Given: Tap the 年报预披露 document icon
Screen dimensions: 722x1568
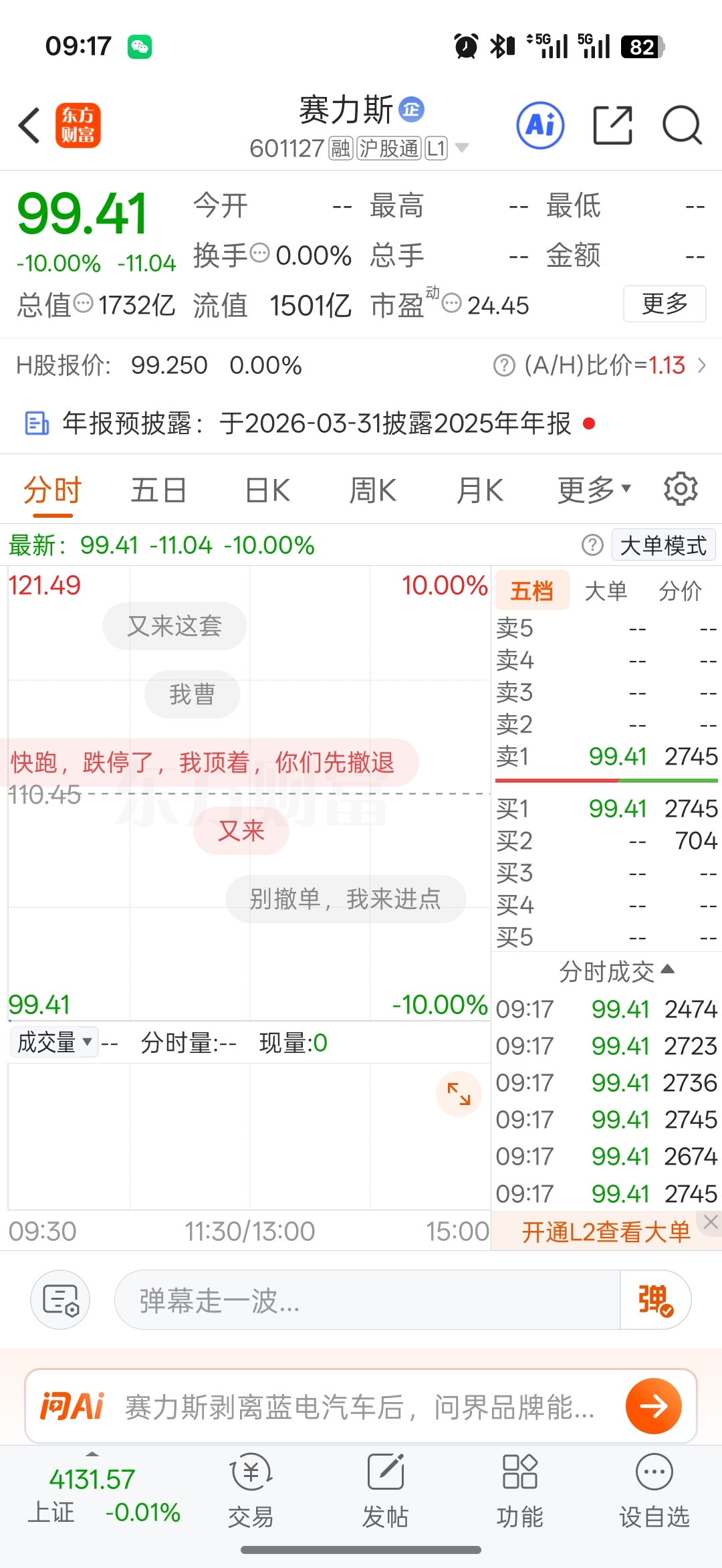Looking at the screenshot, I should coord(37,423).
